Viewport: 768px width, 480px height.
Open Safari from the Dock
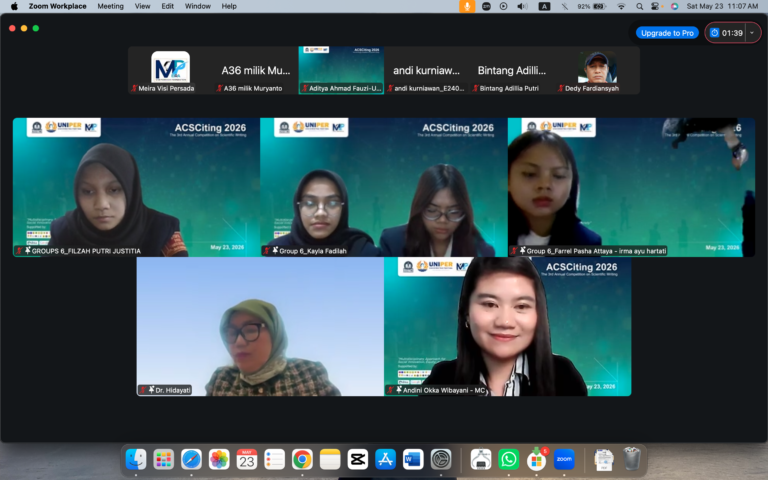point(191,459)
